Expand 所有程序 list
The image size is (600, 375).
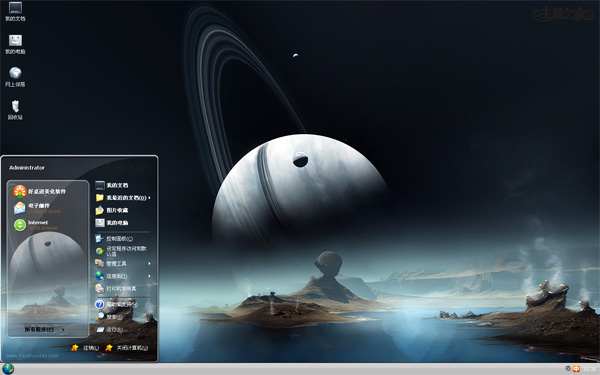(x=44, y=329)
